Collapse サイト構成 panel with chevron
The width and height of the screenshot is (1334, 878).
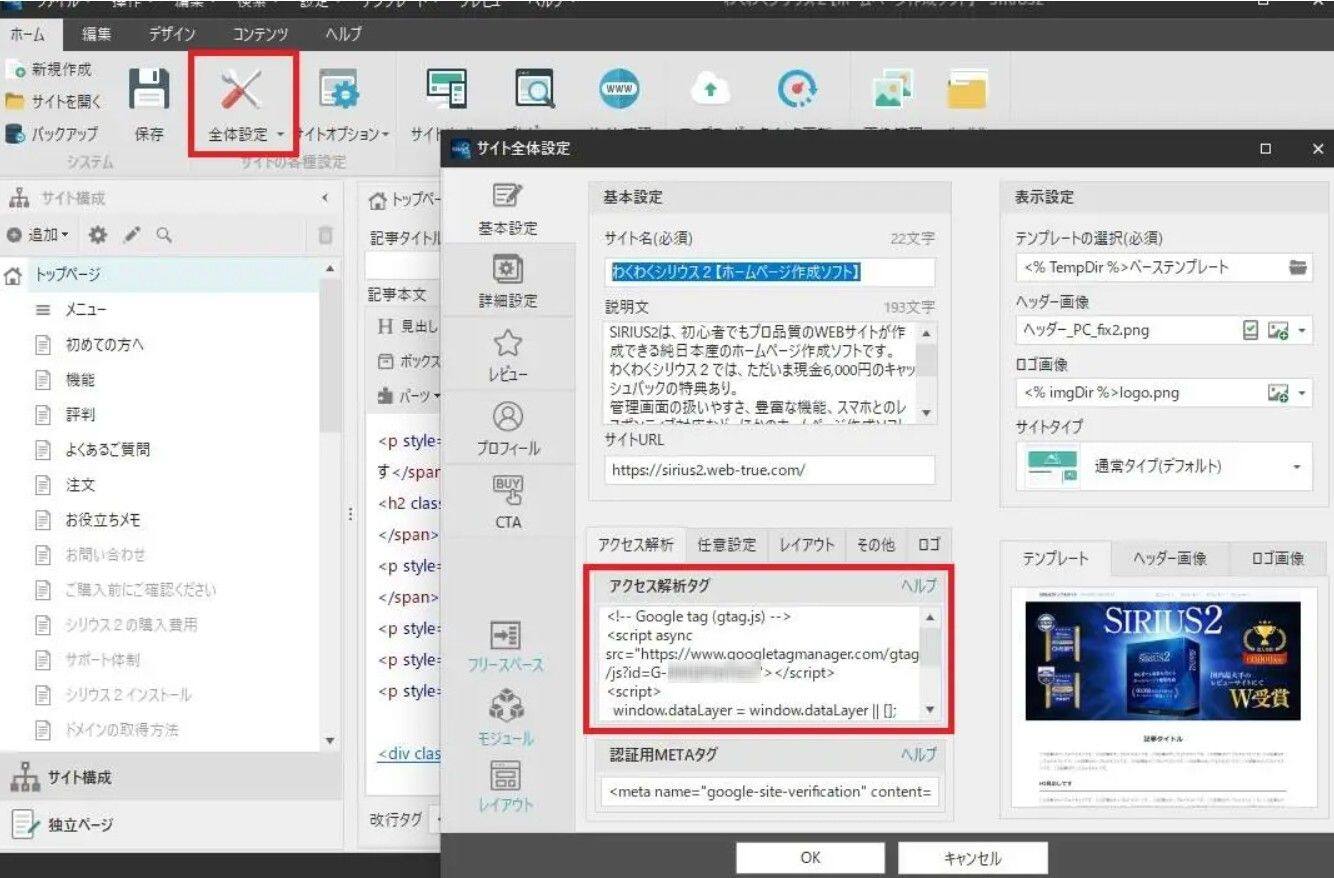click(324, 198)
